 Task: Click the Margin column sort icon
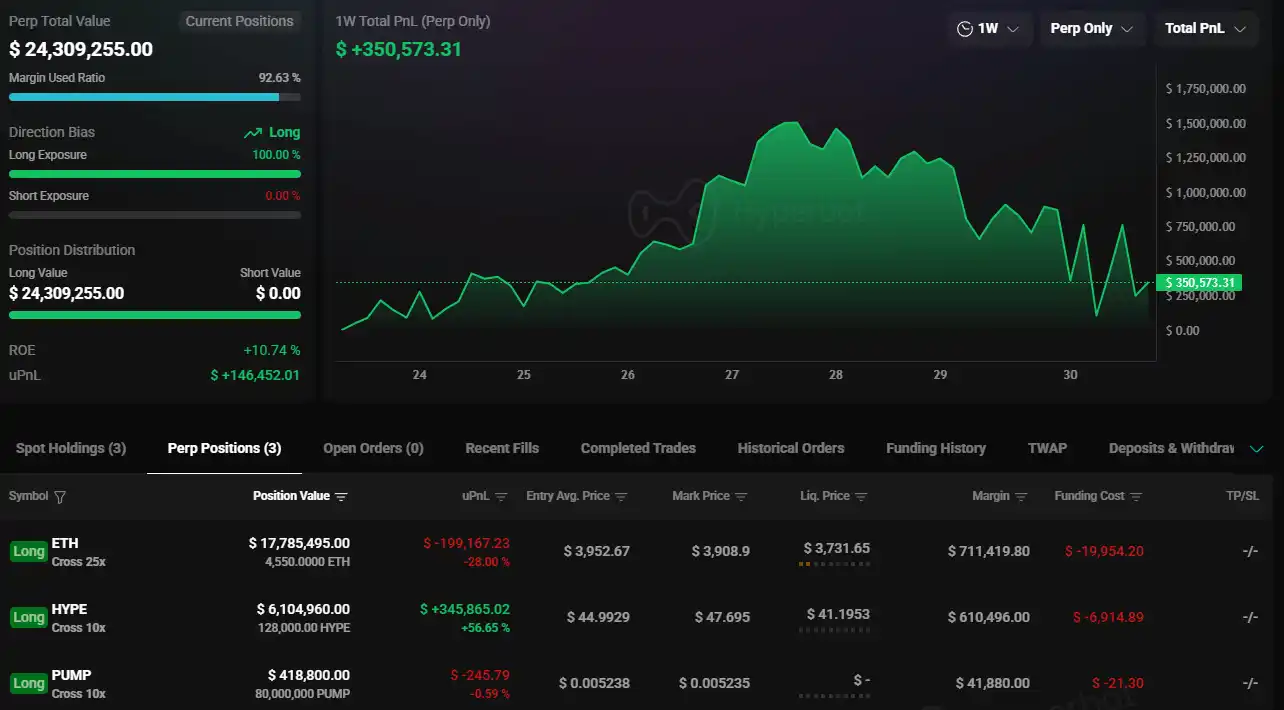(1021, 497)
